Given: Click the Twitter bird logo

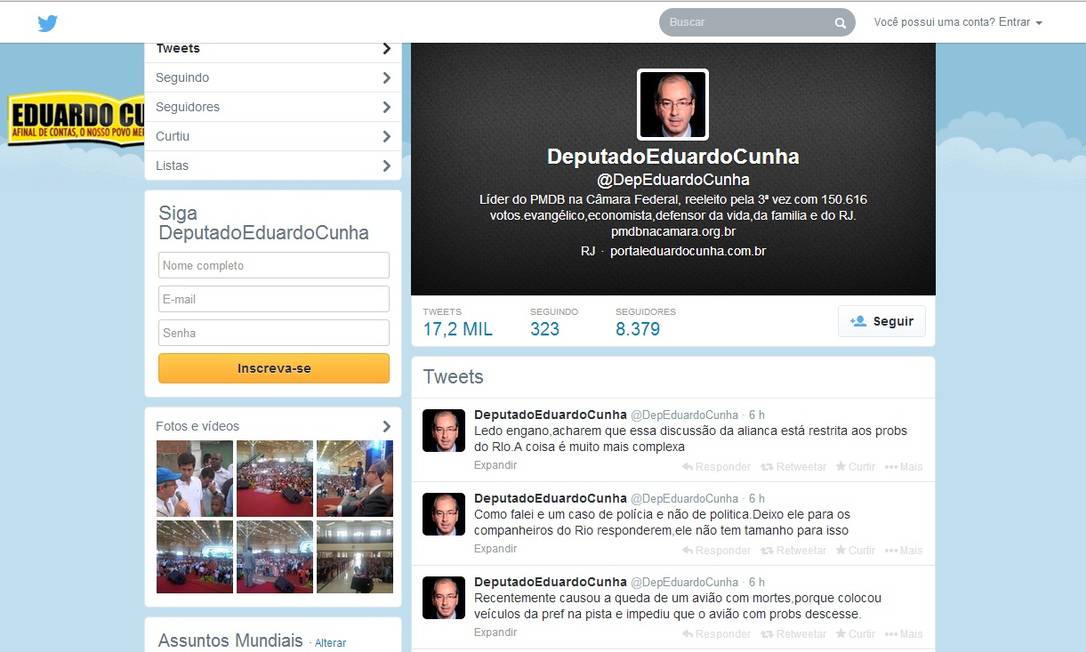Looking at the screenshot, I should click(47, 22).
